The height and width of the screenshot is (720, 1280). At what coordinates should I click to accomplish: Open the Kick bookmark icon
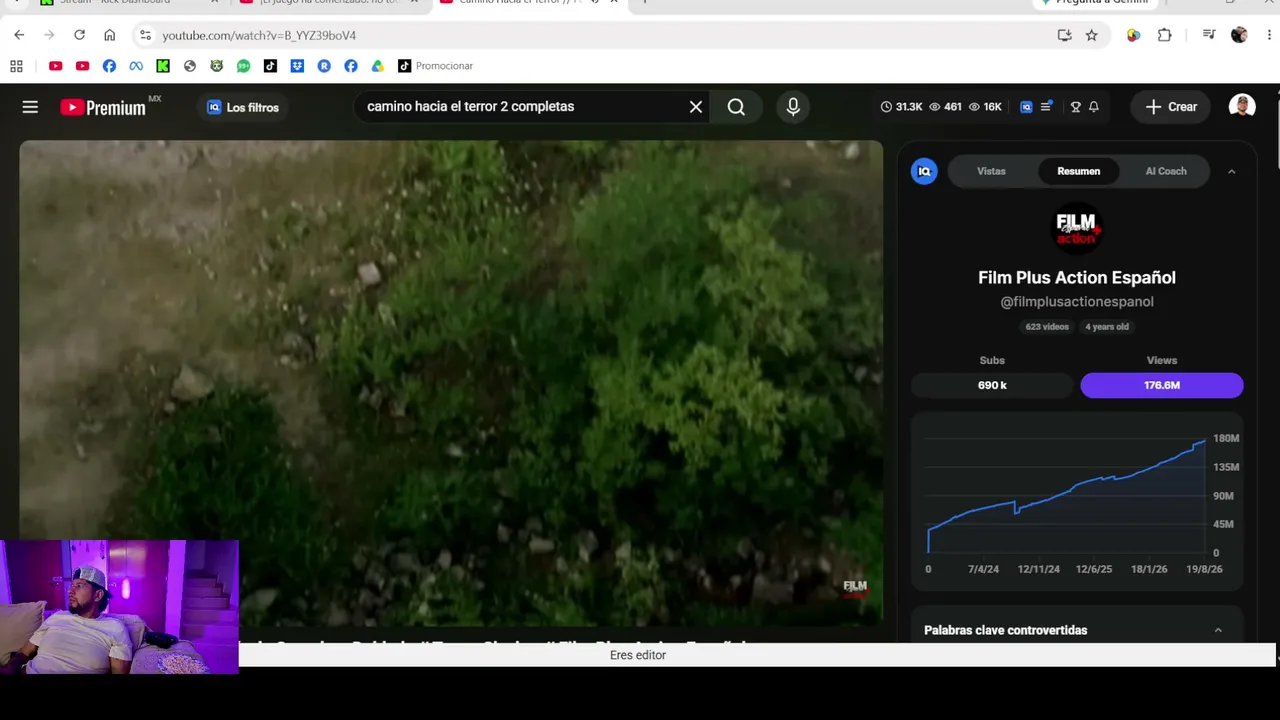point(163,66)
